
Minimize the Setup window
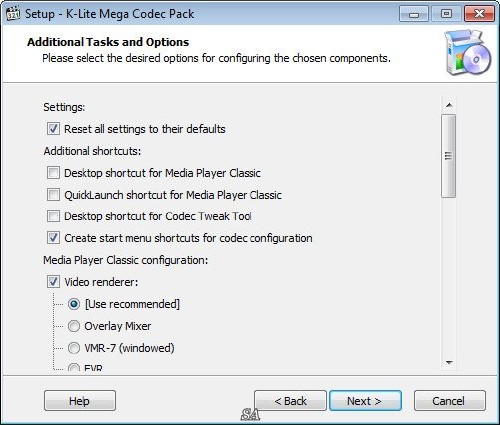[414, 14]
